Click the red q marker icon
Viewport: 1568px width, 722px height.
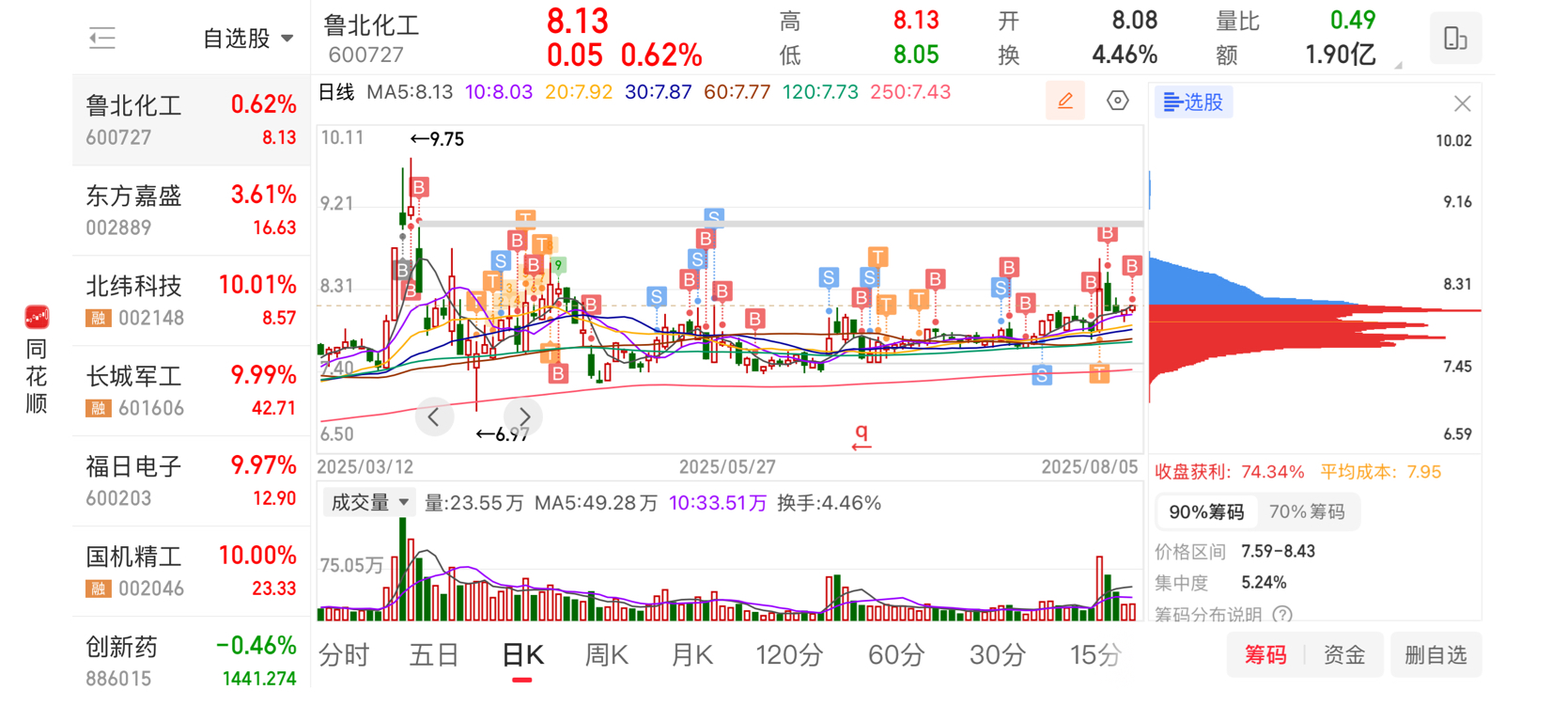[x=862, y=437]
